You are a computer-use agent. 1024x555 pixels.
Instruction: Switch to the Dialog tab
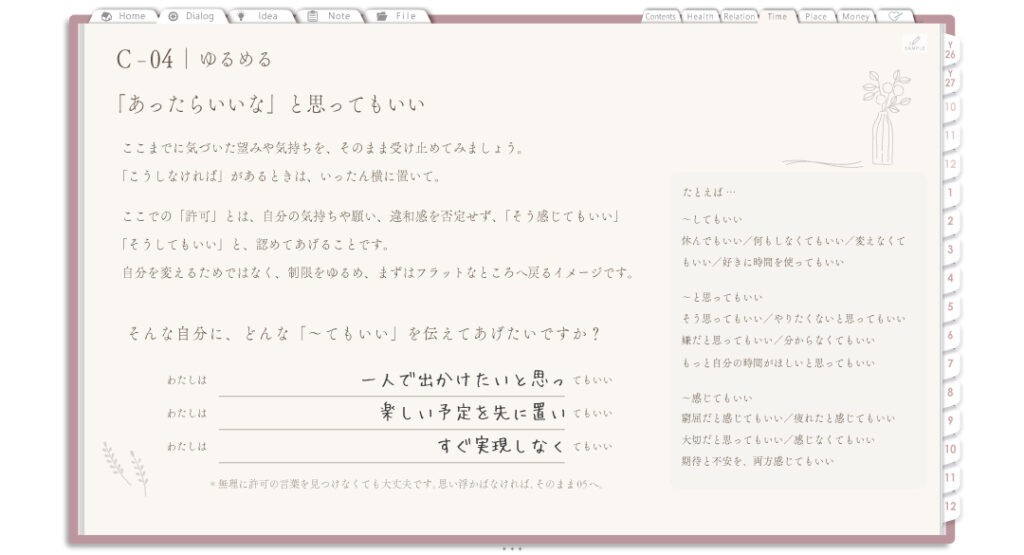[x=193, y=16]
